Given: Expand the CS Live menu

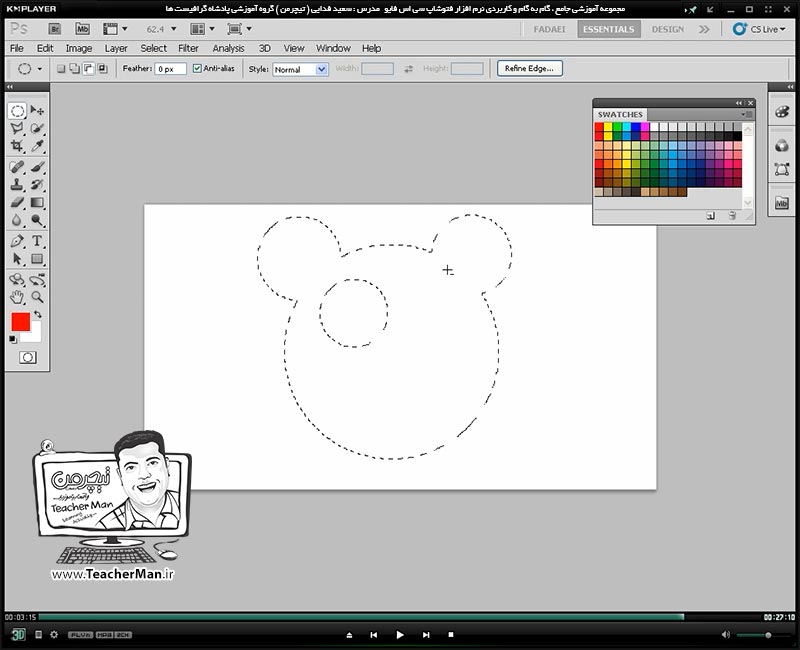Looking at the screenshot, I should tap(759, 29).
